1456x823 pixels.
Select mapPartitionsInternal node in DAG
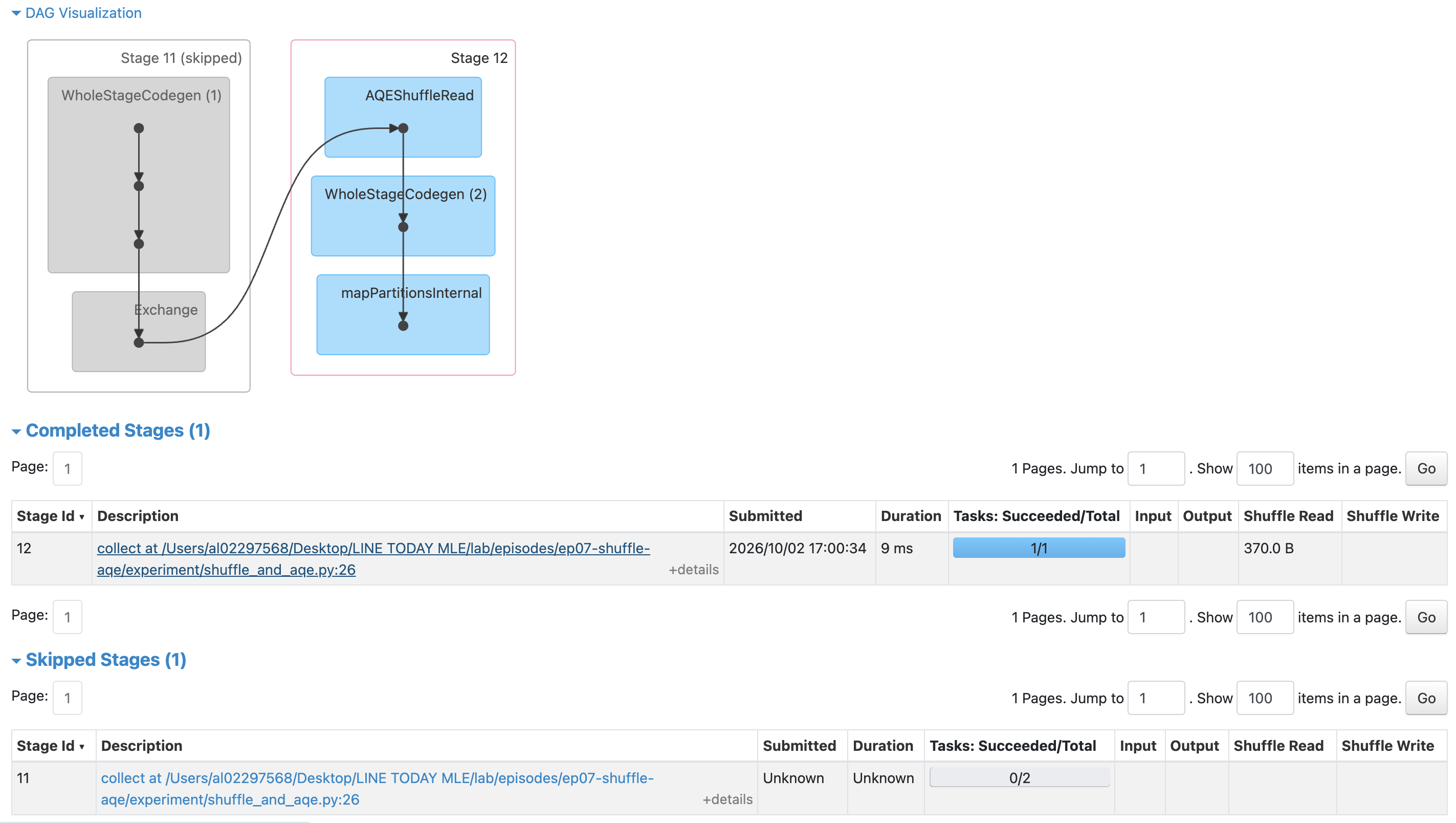click(403, 315)
